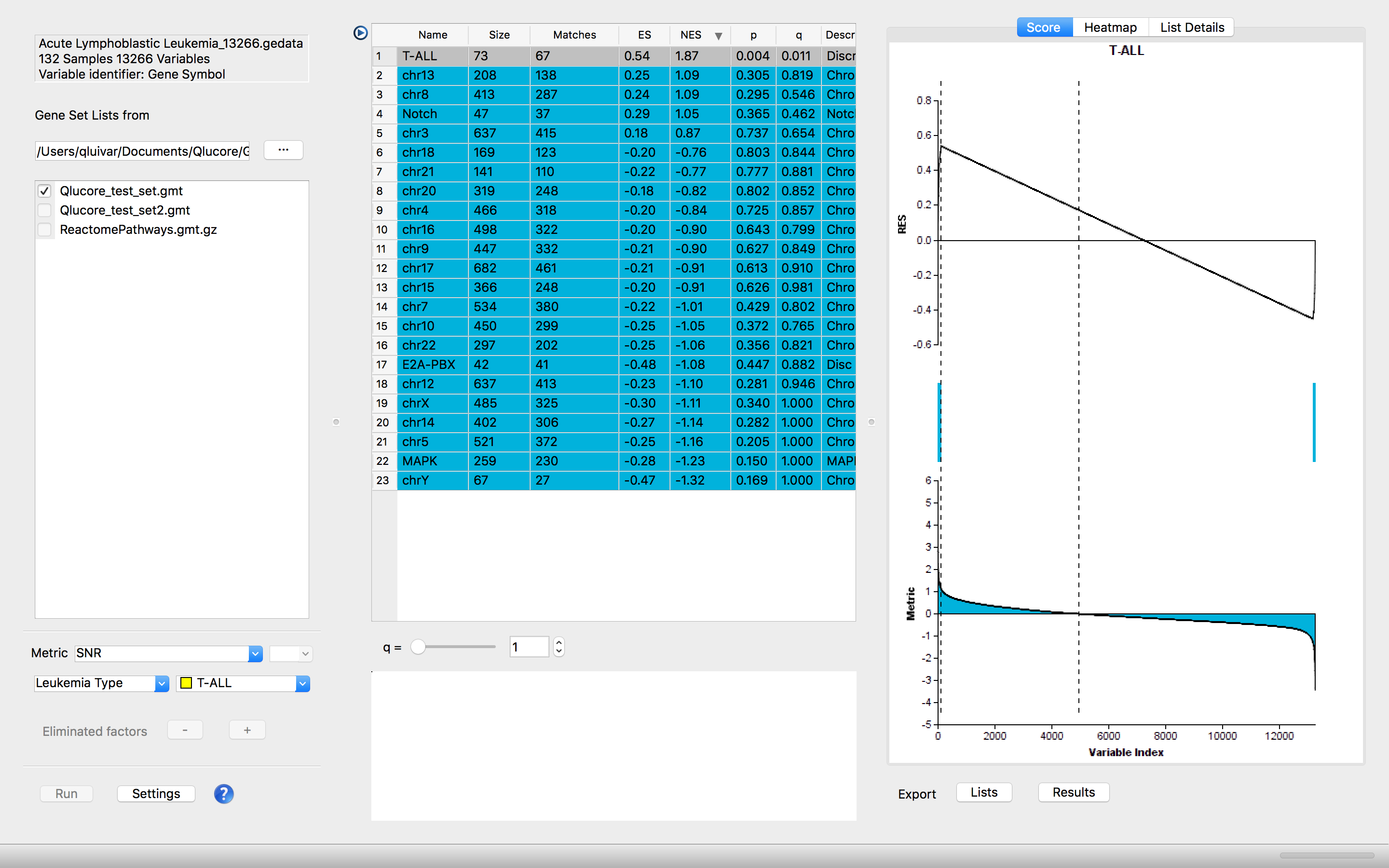1389x868 pixels.
Task: Open the Settings button
Action: [x=156, y=793]
